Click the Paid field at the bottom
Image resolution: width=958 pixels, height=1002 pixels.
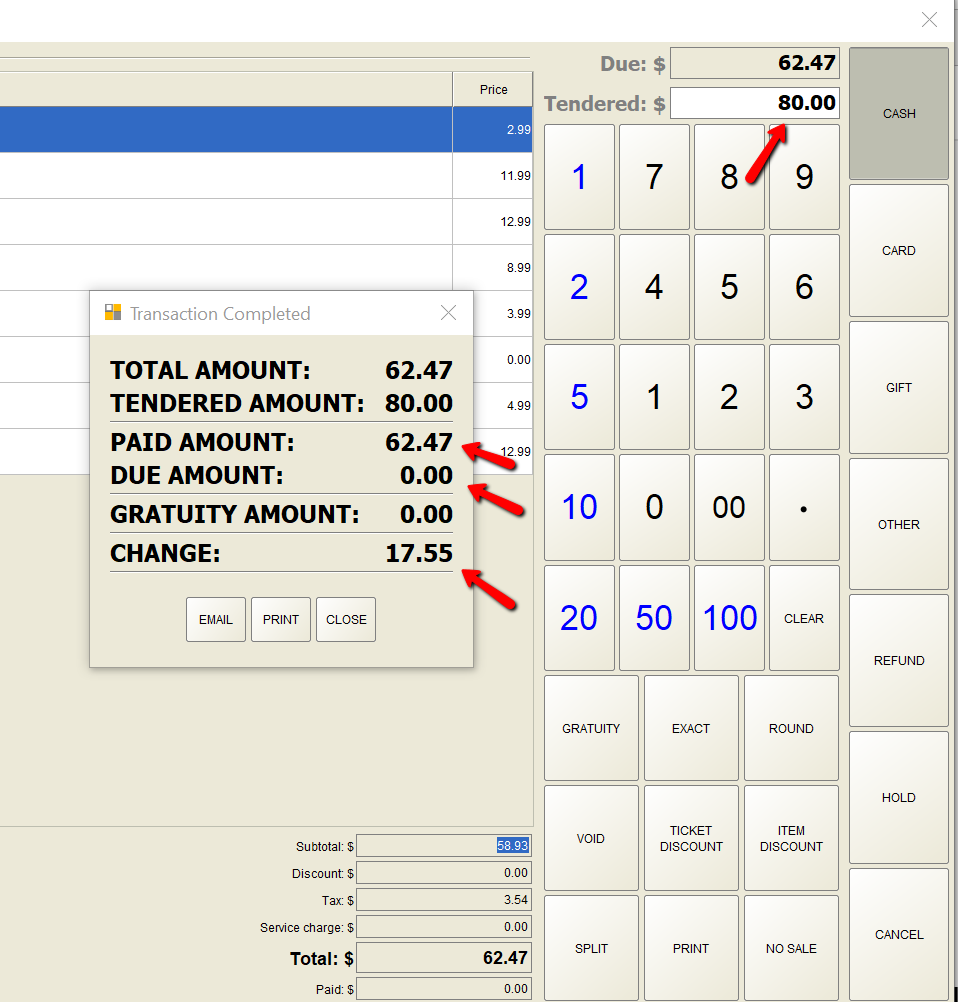[x=444, y=989]
